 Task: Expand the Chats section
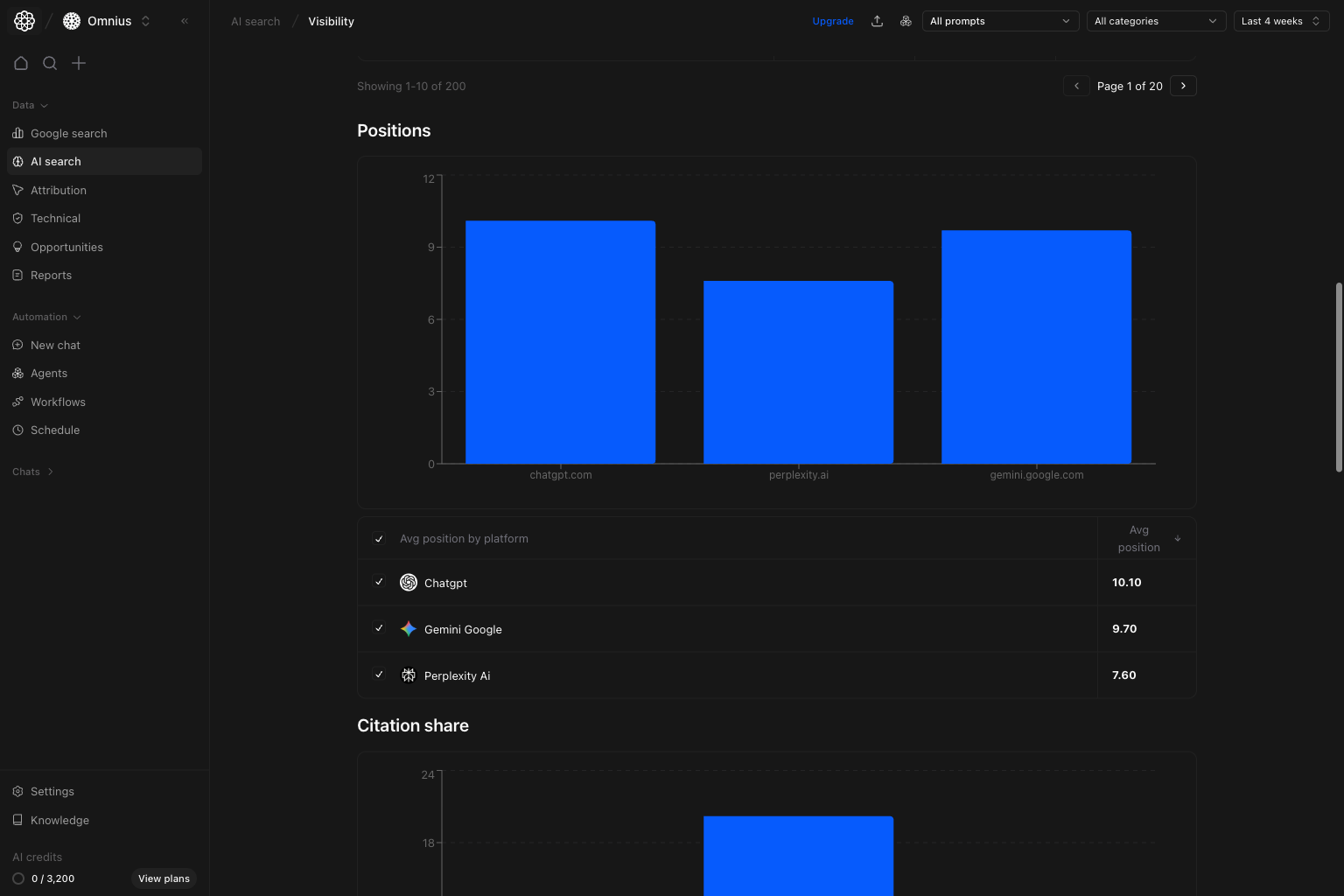click(x=32, y=472)
